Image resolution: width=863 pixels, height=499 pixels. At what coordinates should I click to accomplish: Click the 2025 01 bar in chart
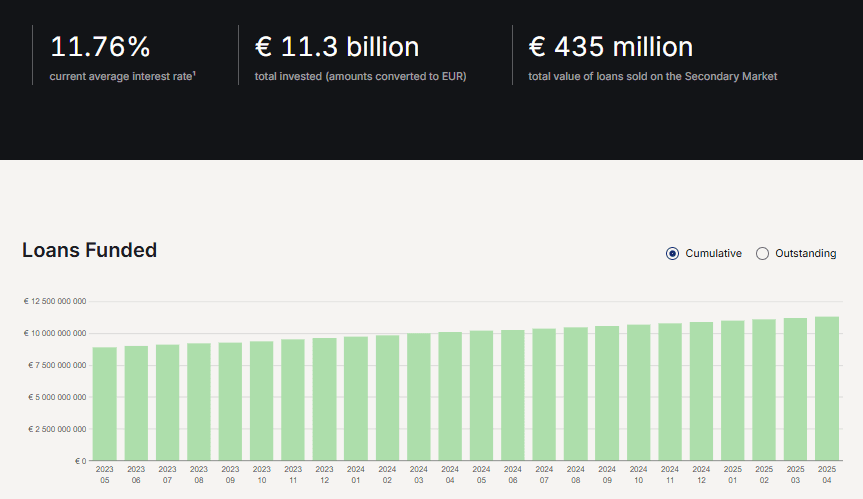tap(733, 391)
